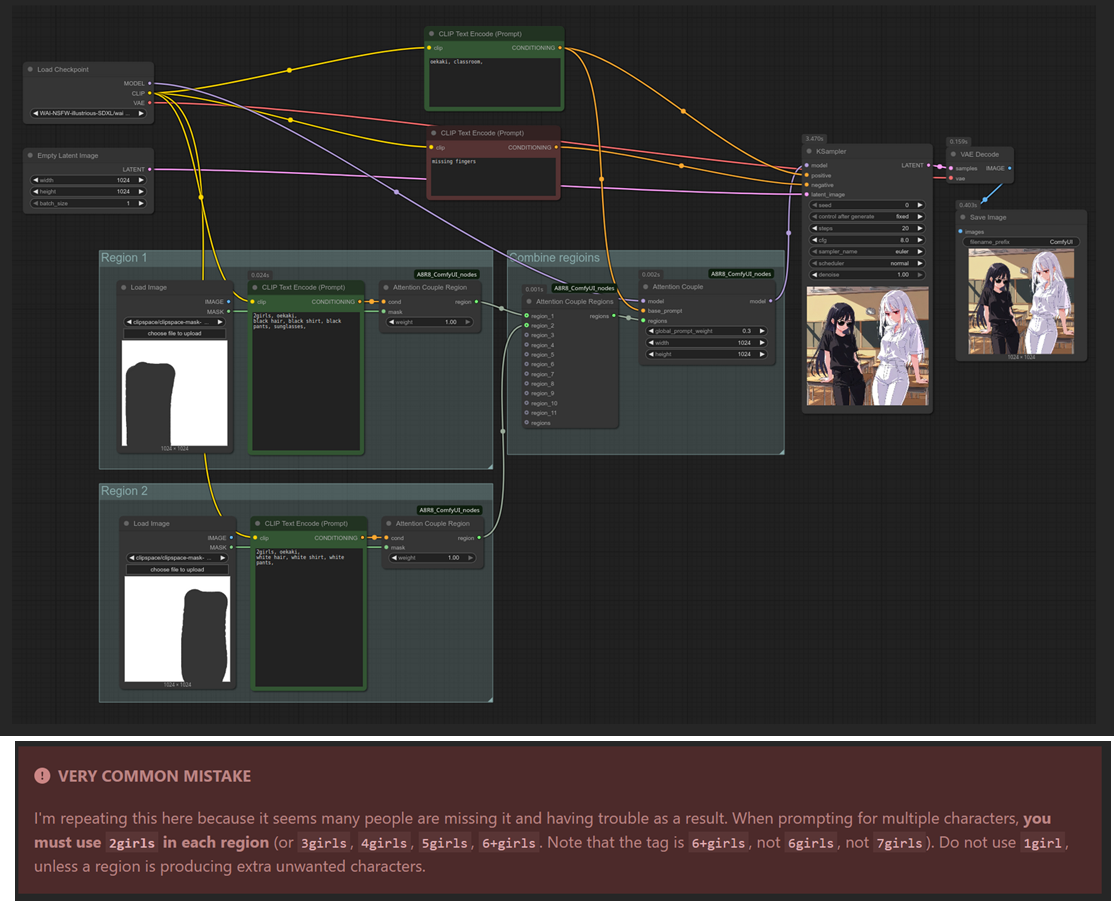Click the A8R8_ComfyUI_nodes badge in Region 2

tap(450, 510)
